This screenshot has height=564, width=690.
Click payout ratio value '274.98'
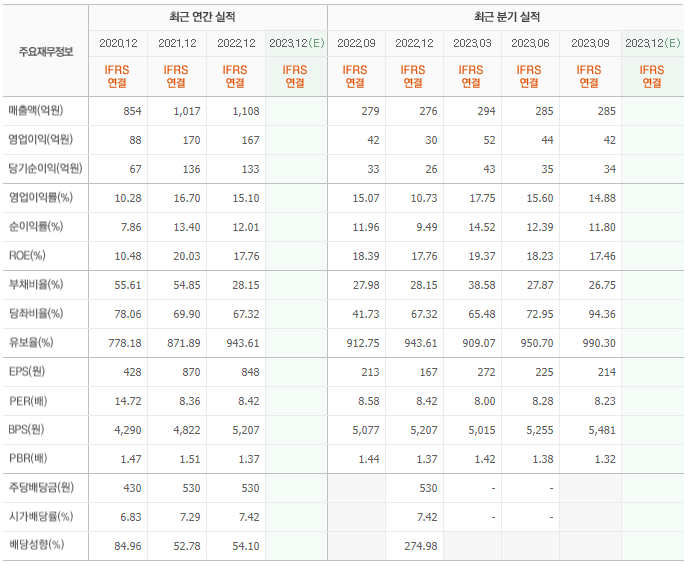pos(421,546)
